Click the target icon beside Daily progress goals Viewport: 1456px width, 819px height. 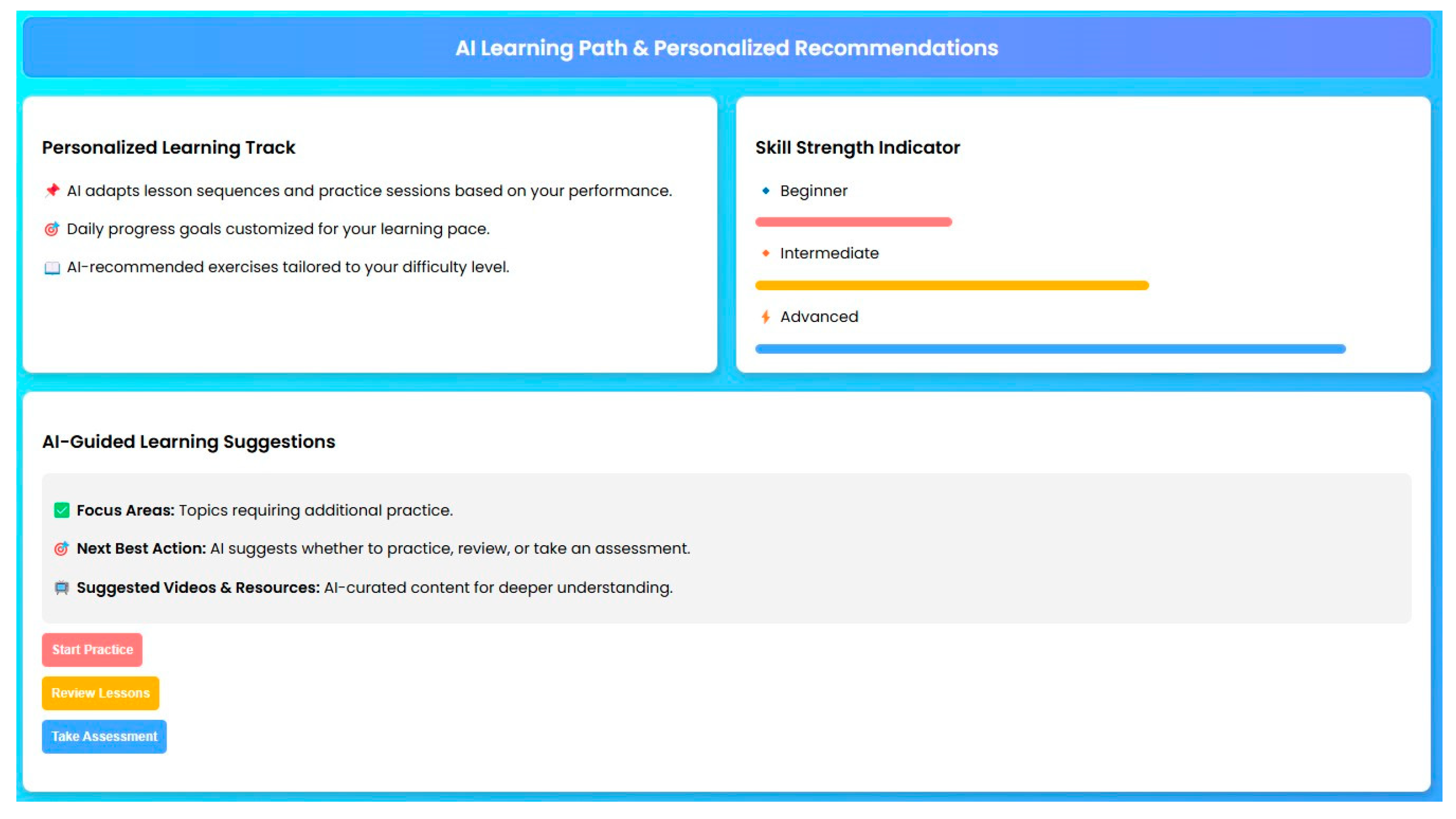pyautogui.click(x=52, y=229)
